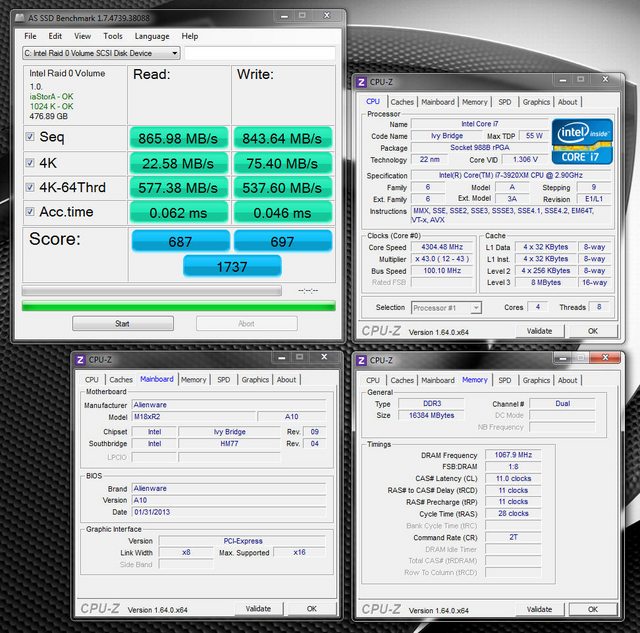Click the read access time 0.062 ms
Image resolution: width=640 pixels, height=633 pixels.
click(178, 213)
